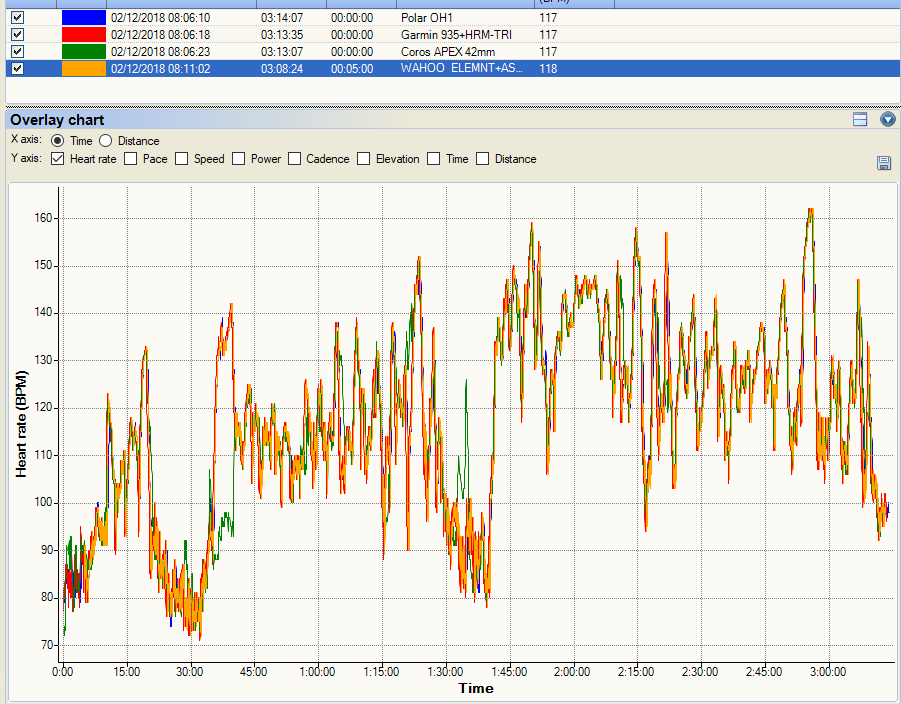901x704 pixels.
Task: Open the Overlay chart panel dropdown arrow
Action: coord(887,120)
